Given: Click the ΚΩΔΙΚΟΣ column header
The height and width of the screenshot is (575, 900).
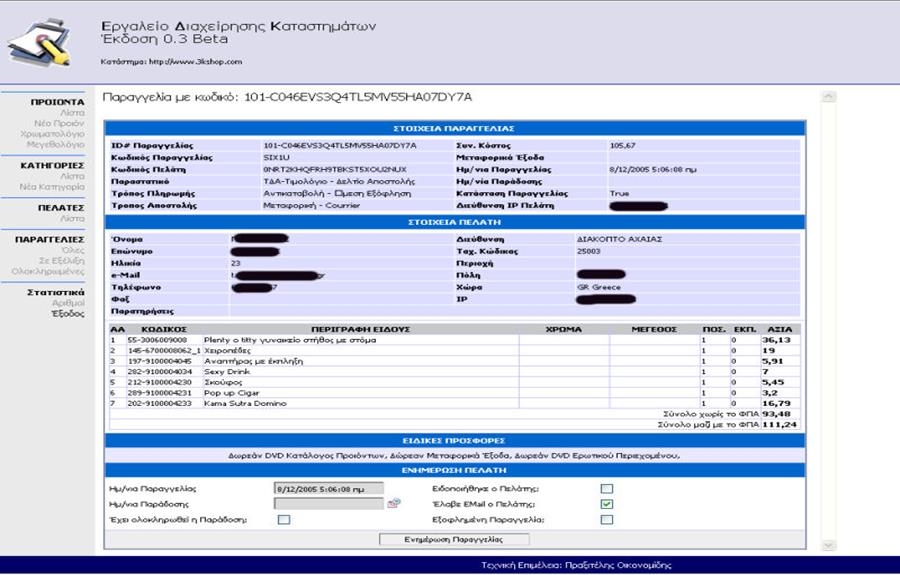Looking at the screenshot, I should coord(164,329).
